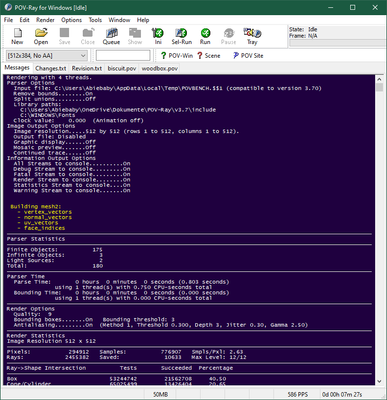
Task: Visit the POV Site link
Action: click(248, 56)
